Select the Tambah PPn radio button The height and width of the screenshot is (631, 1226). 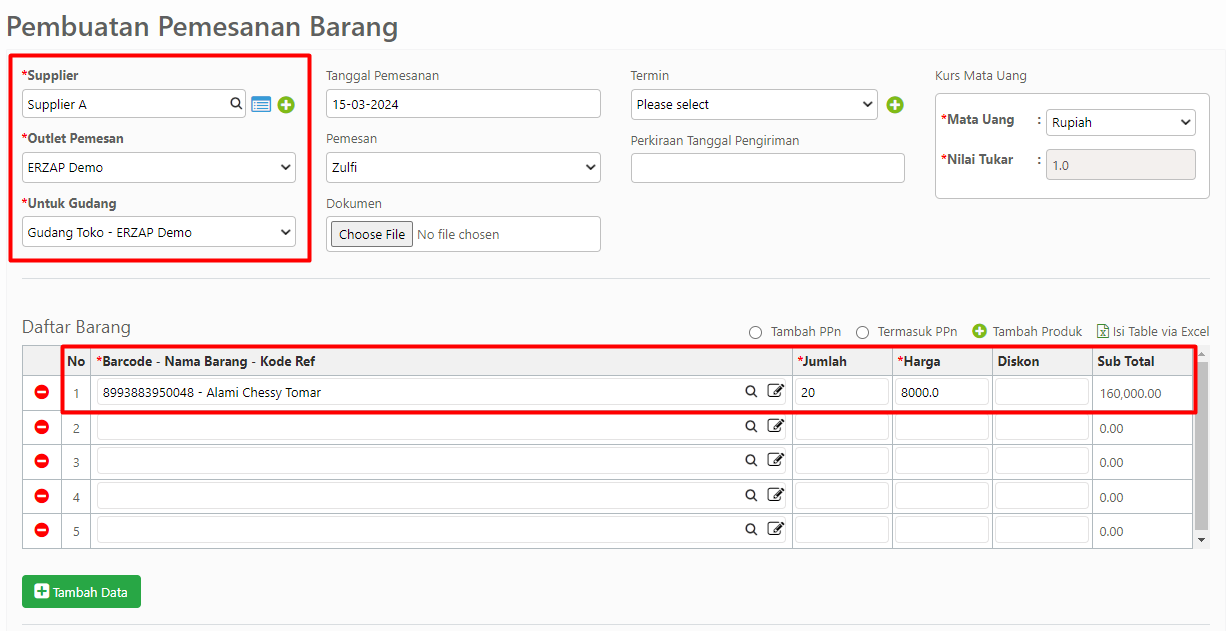[756, 332]
